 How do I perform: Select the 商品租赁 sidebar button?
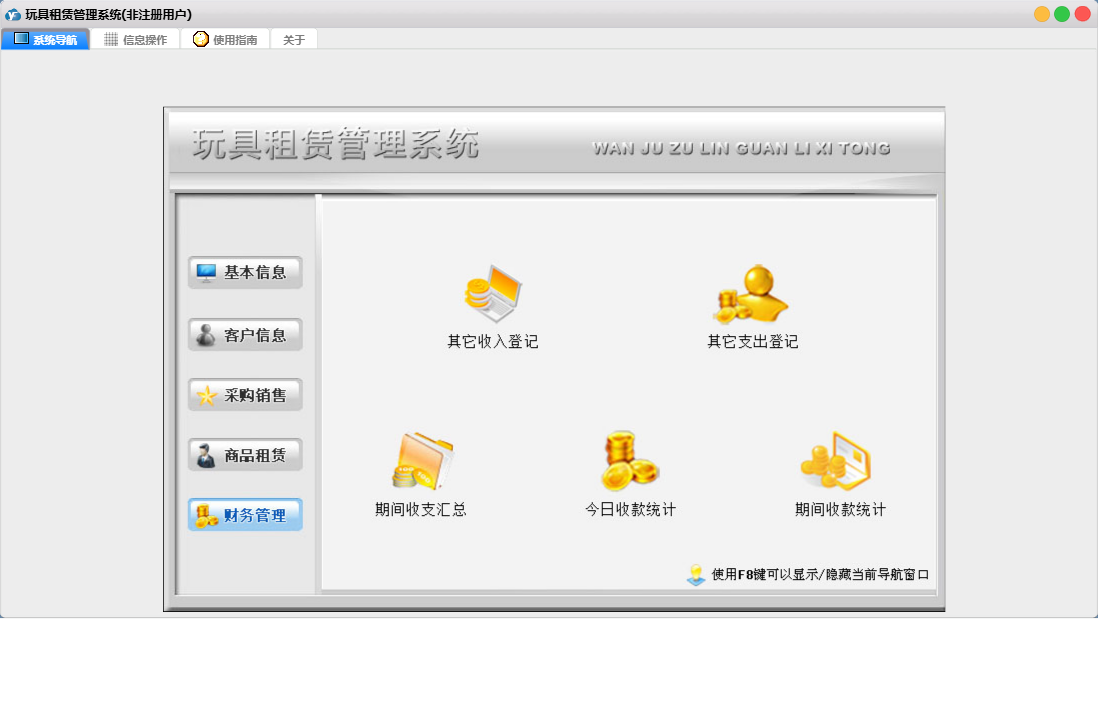pyautogui.click(x=245, y=455)
